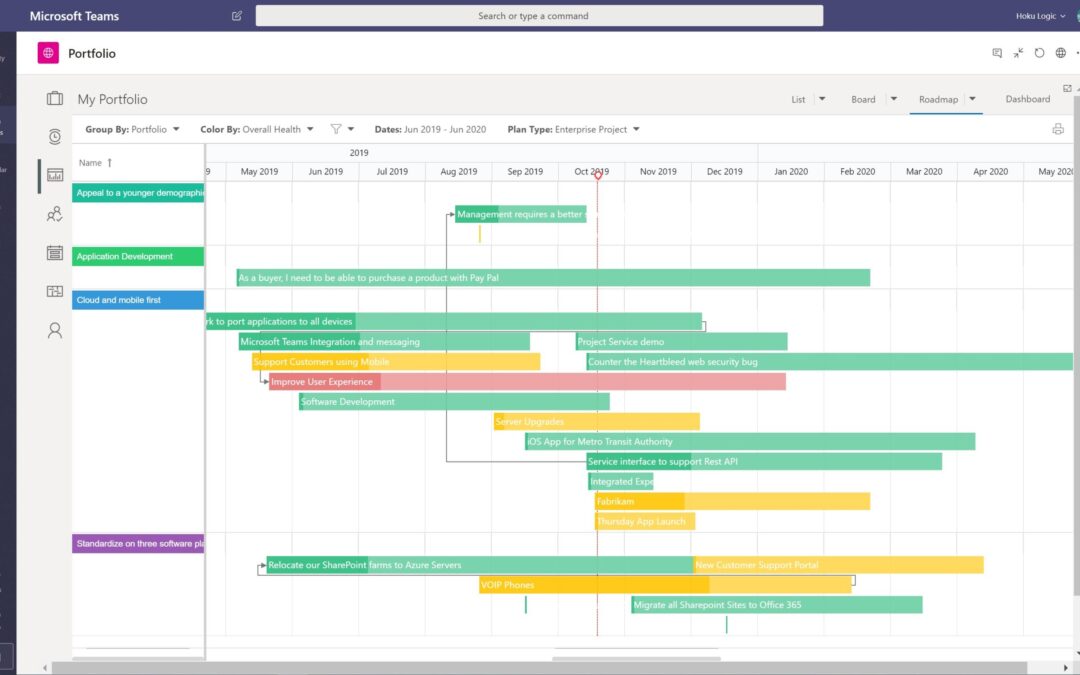The height and width of the screenshot is (675, 1080).
Task: Open the Hoku Logic account dropdown
Action: [1041, 16]
